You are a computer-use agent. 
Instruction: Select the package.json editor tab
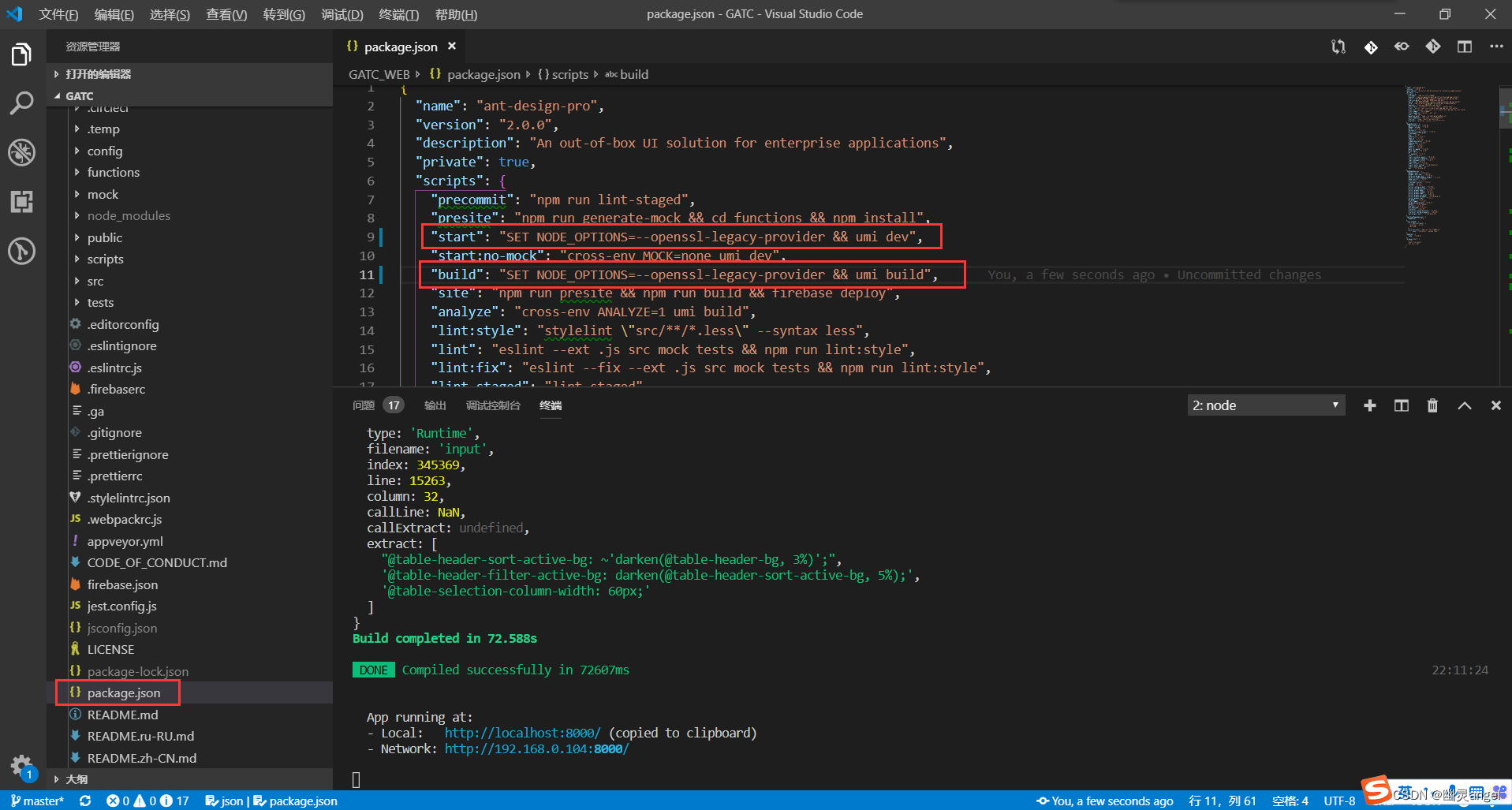400,47
